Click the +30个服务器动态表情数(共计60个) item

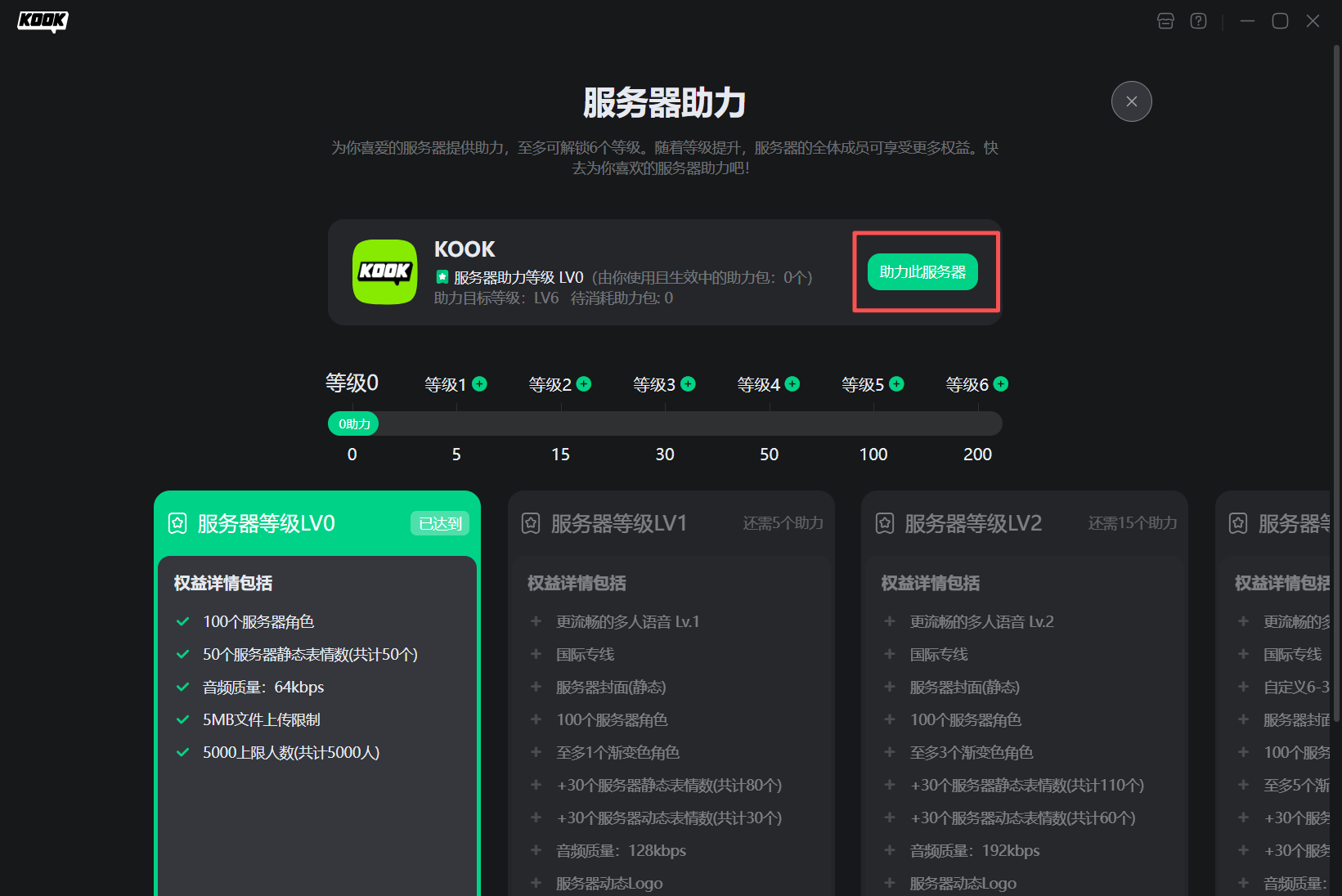pyautogui.click(x=1023, y=818)
